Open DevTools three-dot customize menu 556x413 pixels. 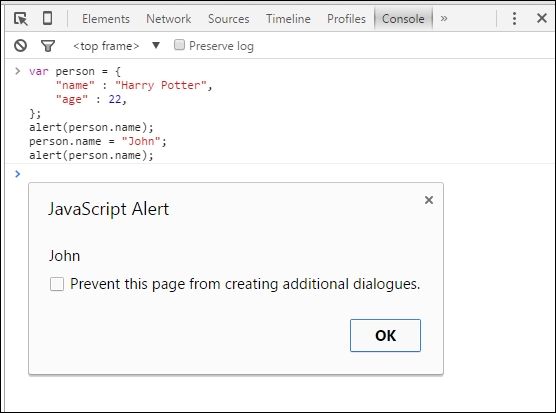tap(514, 18)
